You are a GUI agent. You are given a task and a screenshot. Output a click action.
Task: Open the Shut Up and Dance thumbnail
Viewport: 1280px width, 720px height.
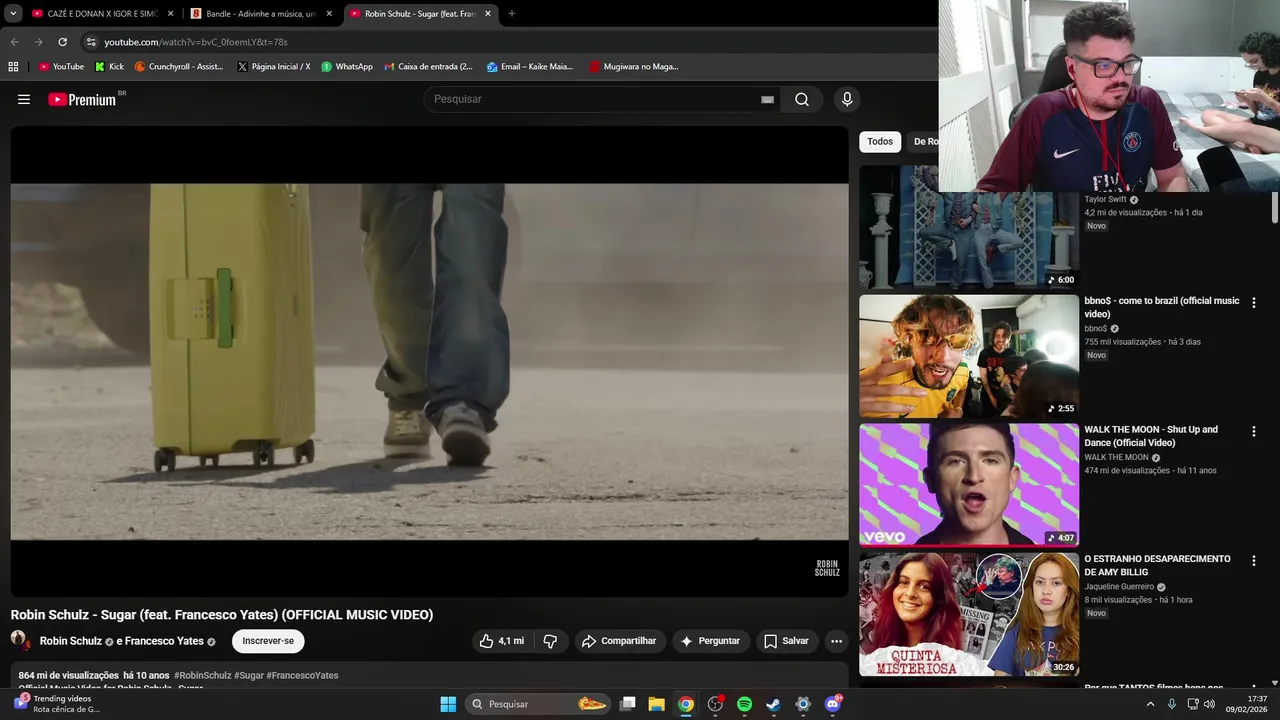(969, 485)
